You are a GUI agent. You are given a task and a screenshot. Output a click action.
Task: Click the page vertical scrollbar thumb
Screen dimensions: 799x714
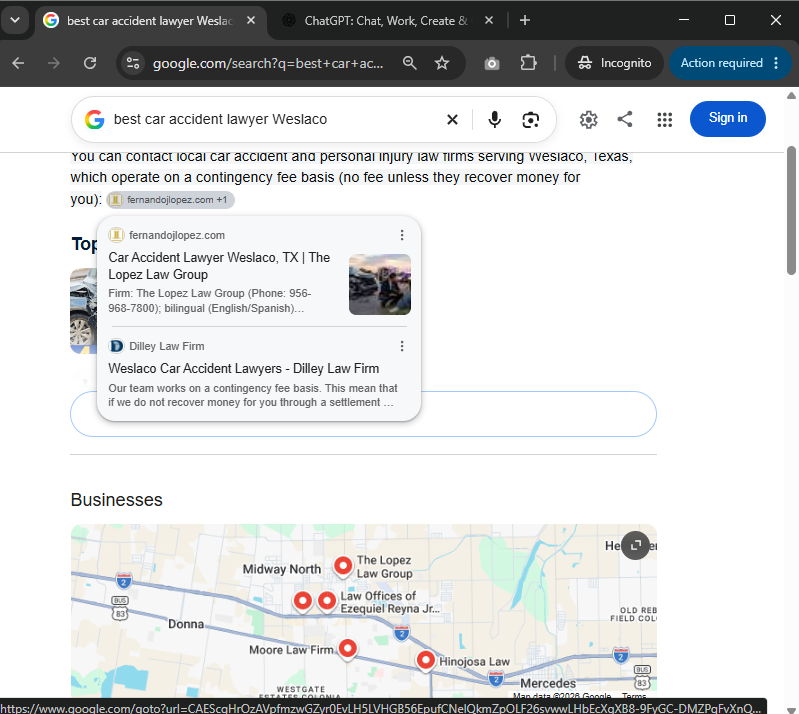[791, 210]
